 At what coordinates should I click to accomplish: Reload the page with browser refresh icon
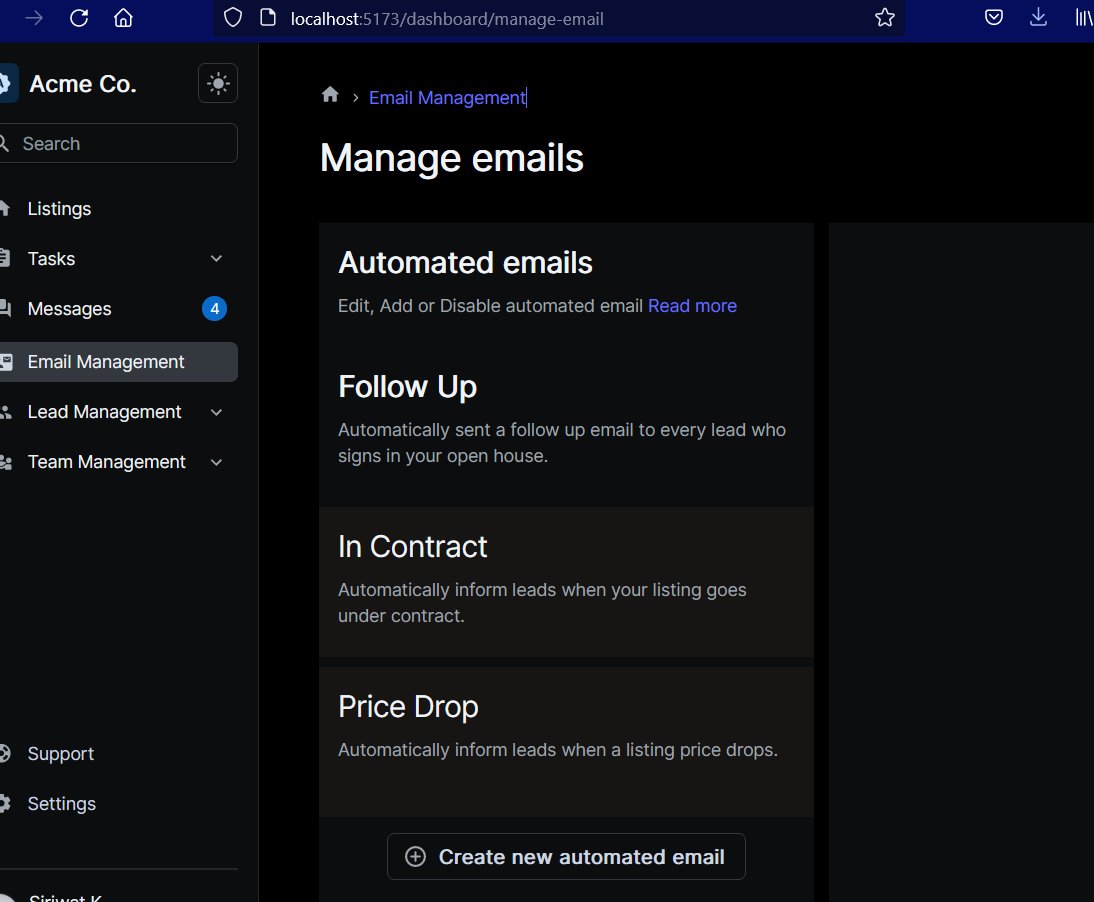click(79, 18)
